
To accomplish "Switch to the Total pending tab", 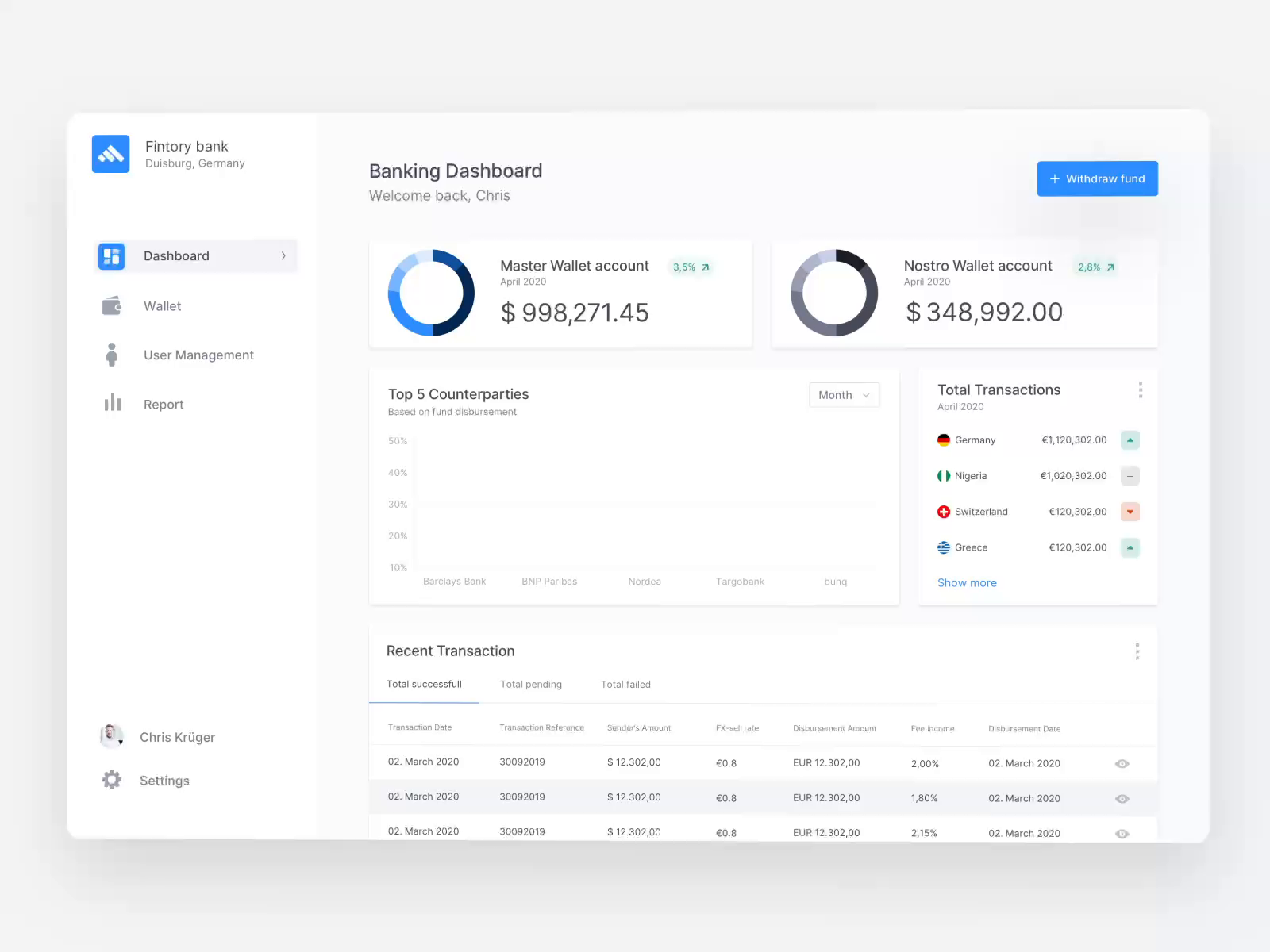I will coord(530,684).
